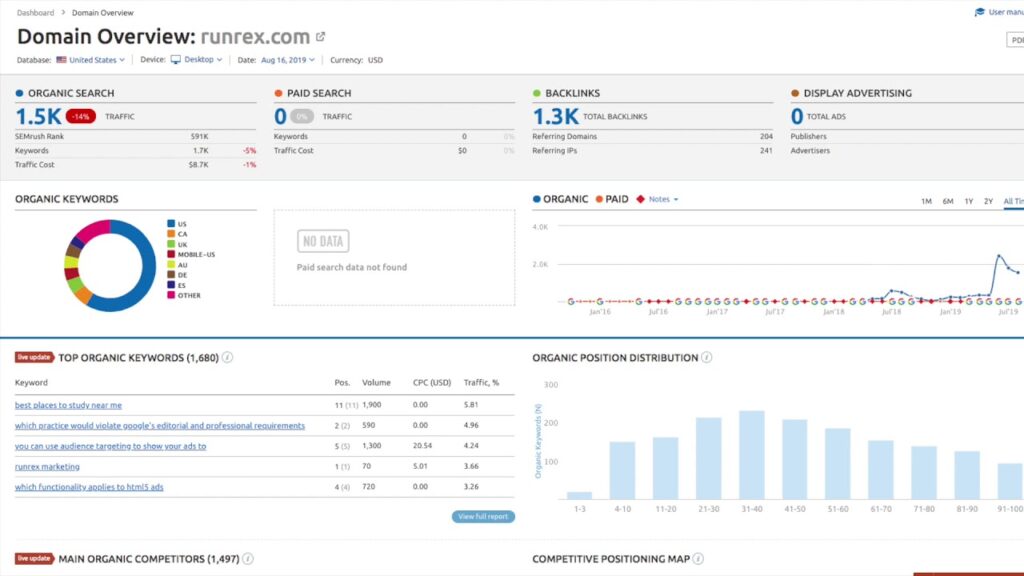
Task: Click live update badge on Top Organic Keywords
Action: point(34,357)
